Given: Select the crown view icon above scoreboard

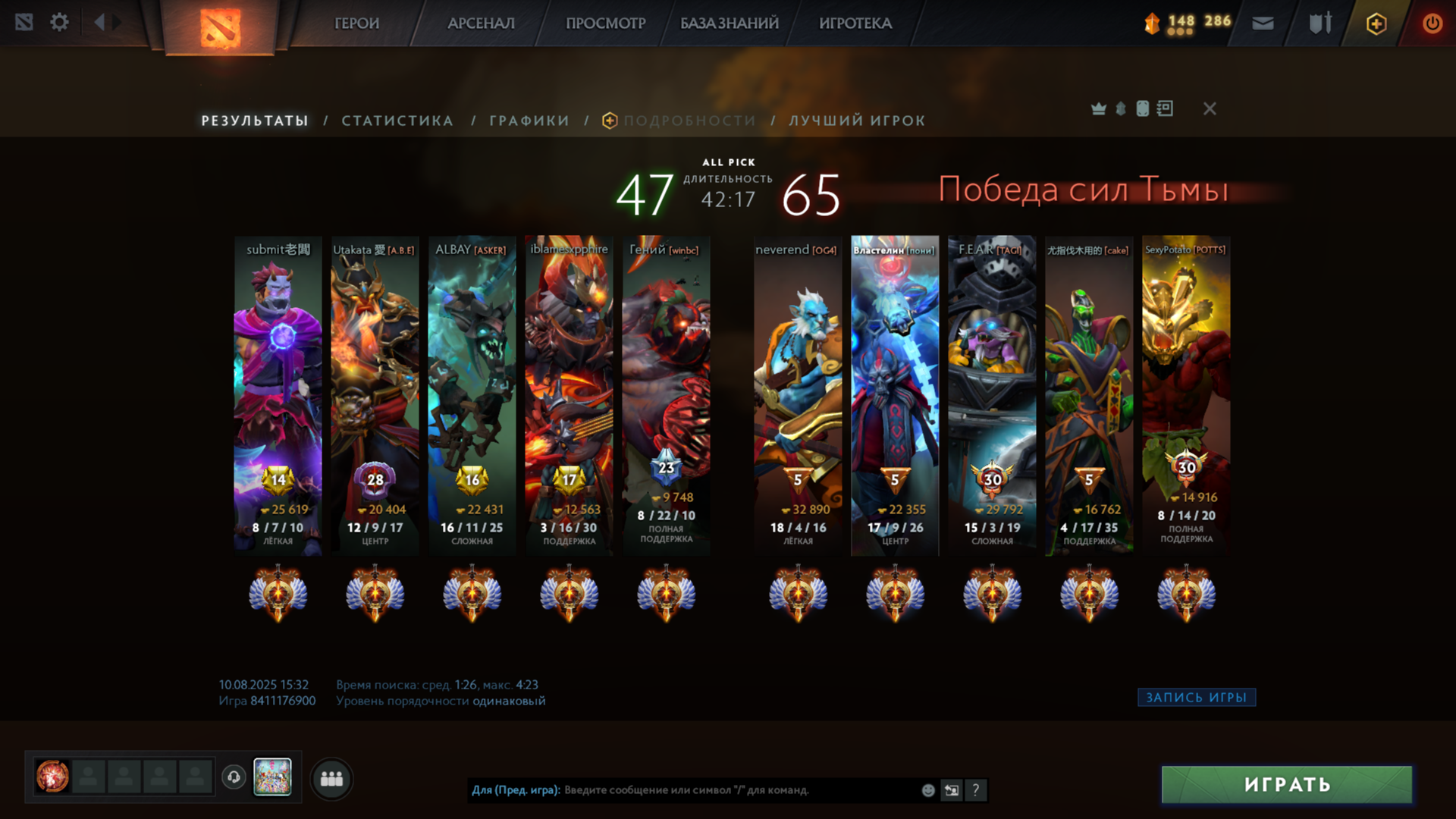Looking at the screenshot, I should [x=1098, y=108].
